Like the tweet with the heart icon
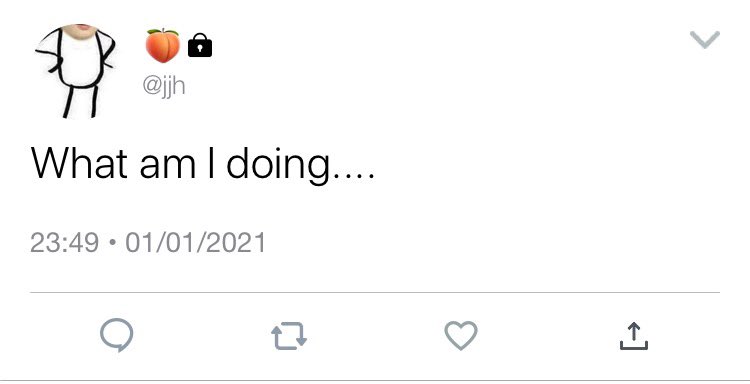Viewport: 750px width, 384px height. (x=461, y=335)
